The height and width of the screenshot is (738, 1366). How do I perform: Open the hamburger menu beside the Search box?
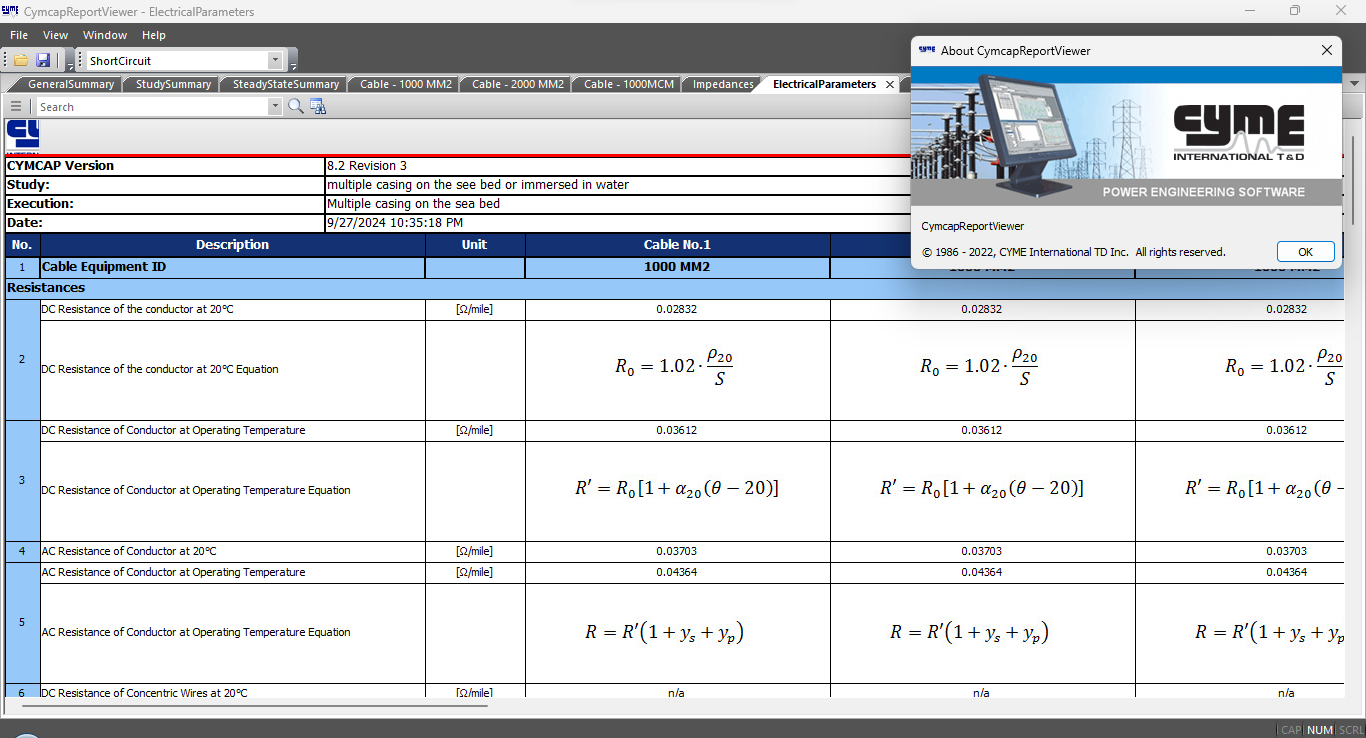[x=16, y=106]
